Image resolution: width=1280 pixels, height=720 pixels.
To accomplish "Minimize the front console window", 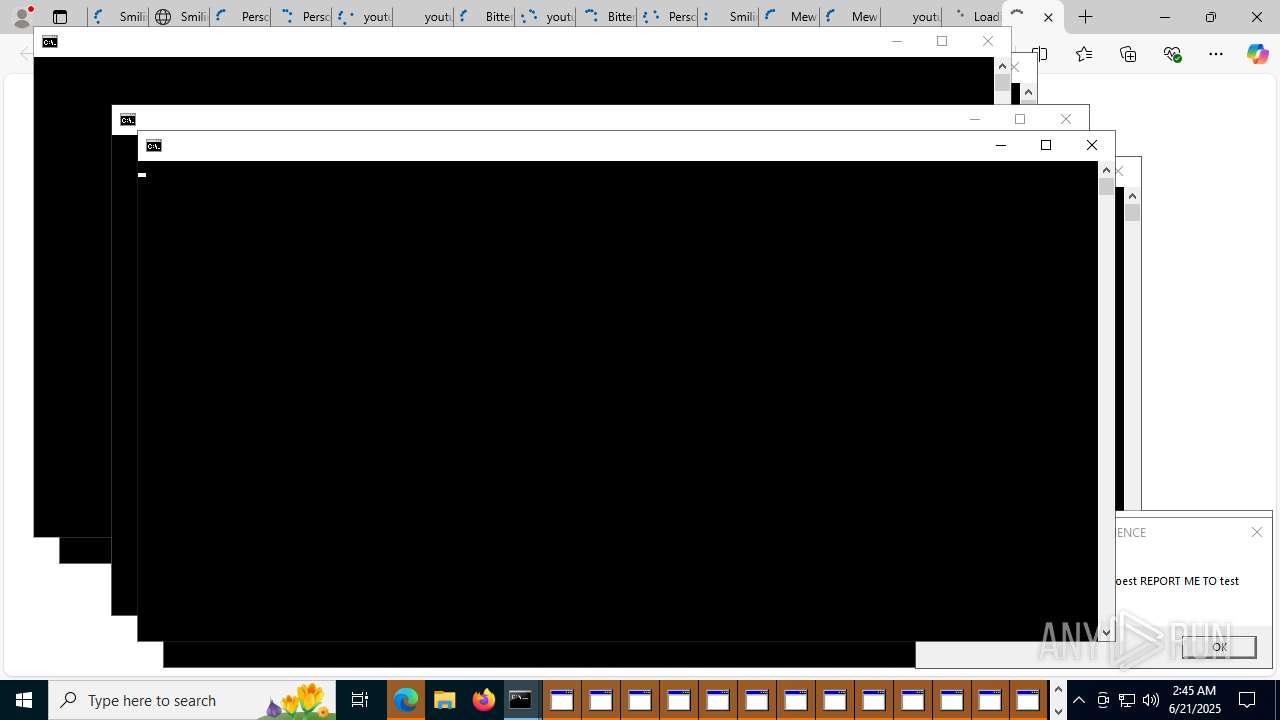I will coord(1000,146).
